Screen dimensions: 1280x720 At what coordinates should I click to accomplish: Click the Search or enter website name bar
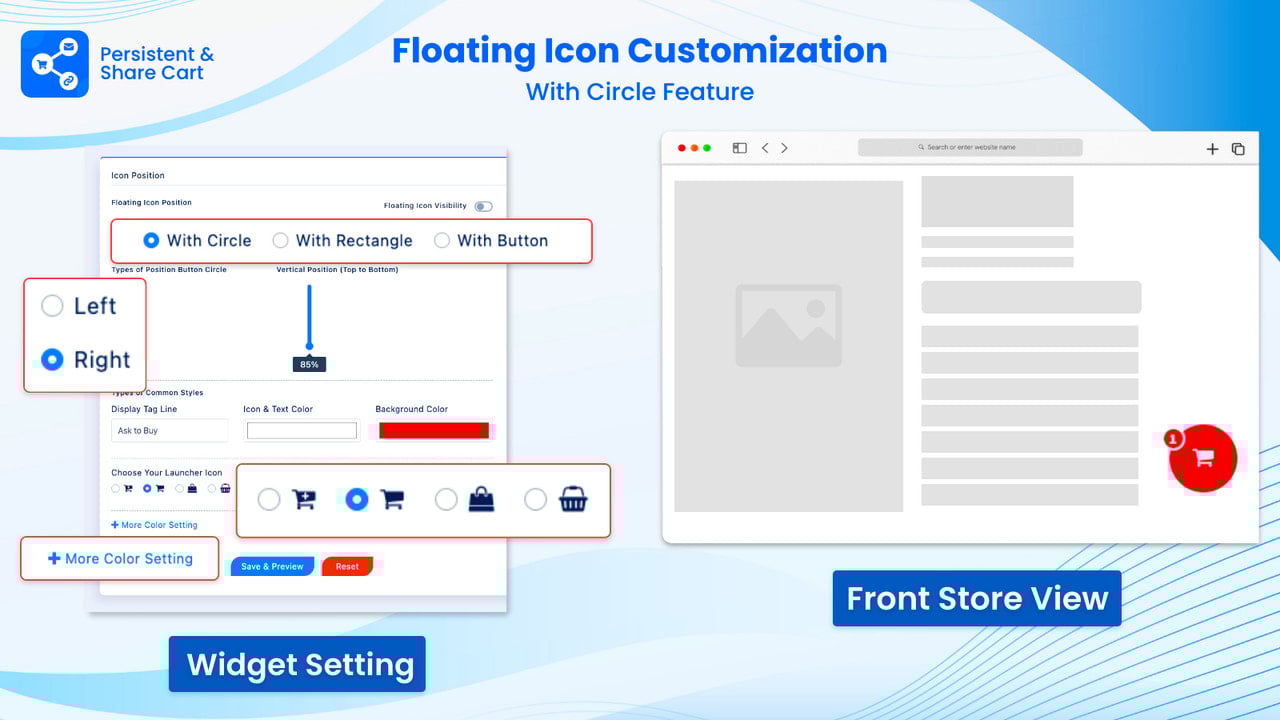pos(970,147)
